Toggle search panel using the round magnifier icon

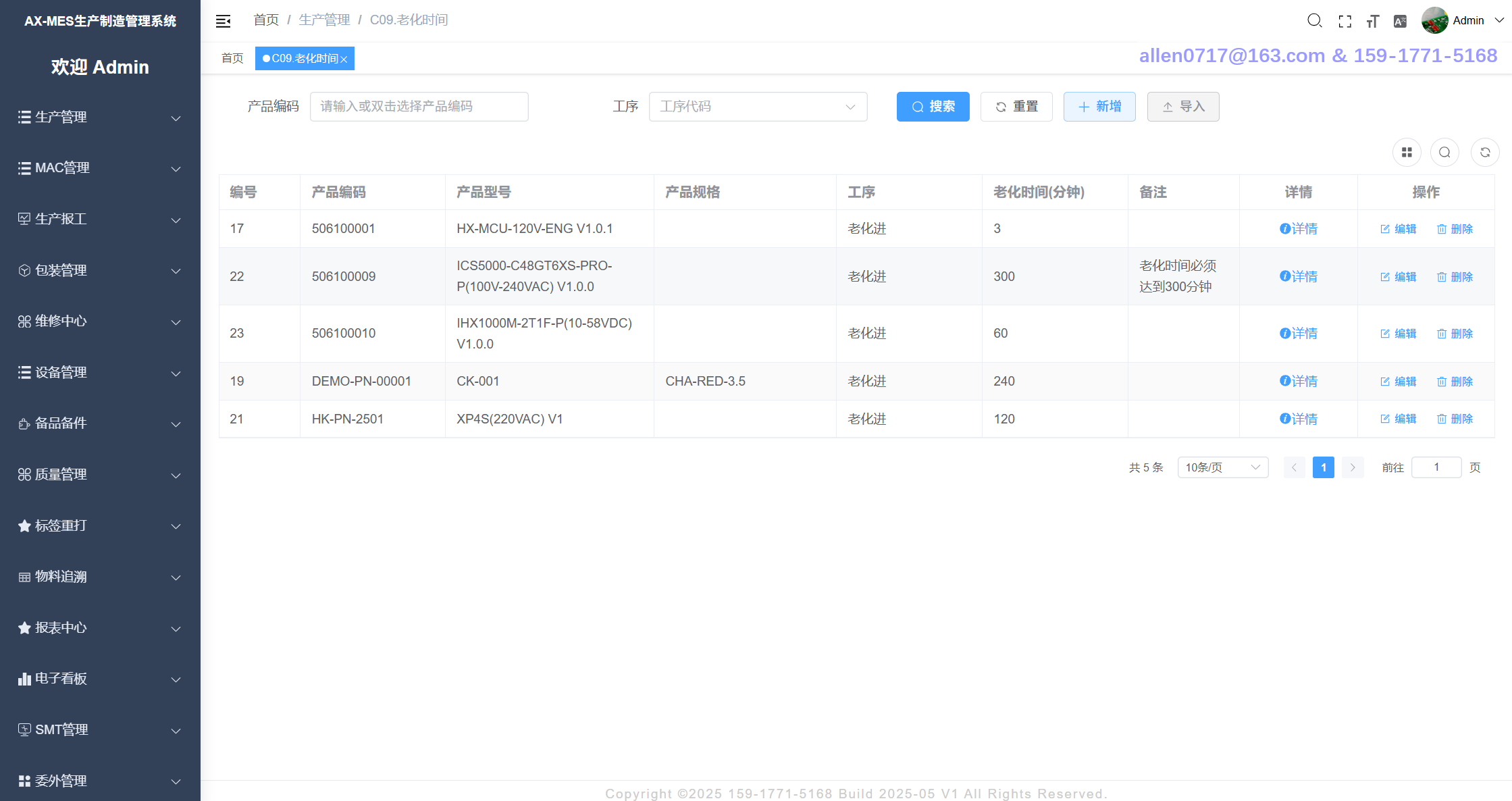[x=1444, y=153]
